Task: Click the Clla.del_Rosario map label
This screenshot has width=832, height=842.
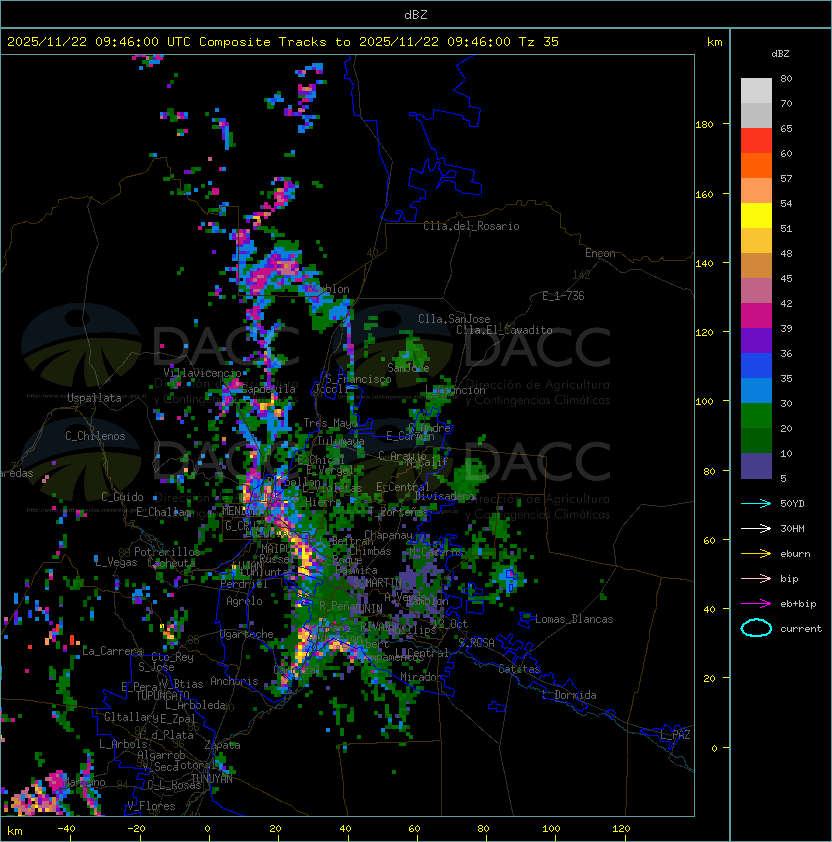Action: click(x=471, y=226)
